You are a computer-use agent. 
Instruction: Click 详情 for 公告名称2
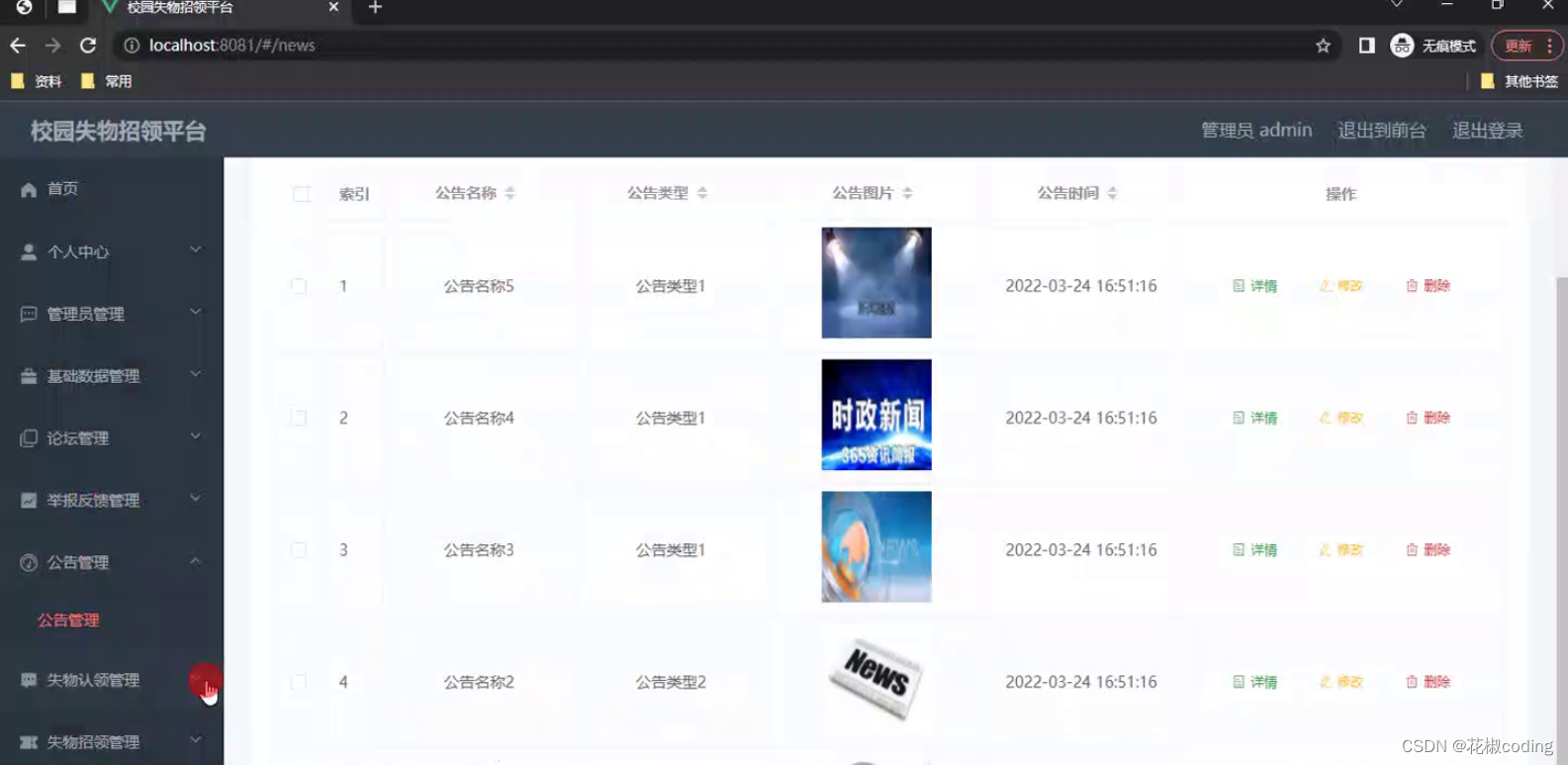1254,682
